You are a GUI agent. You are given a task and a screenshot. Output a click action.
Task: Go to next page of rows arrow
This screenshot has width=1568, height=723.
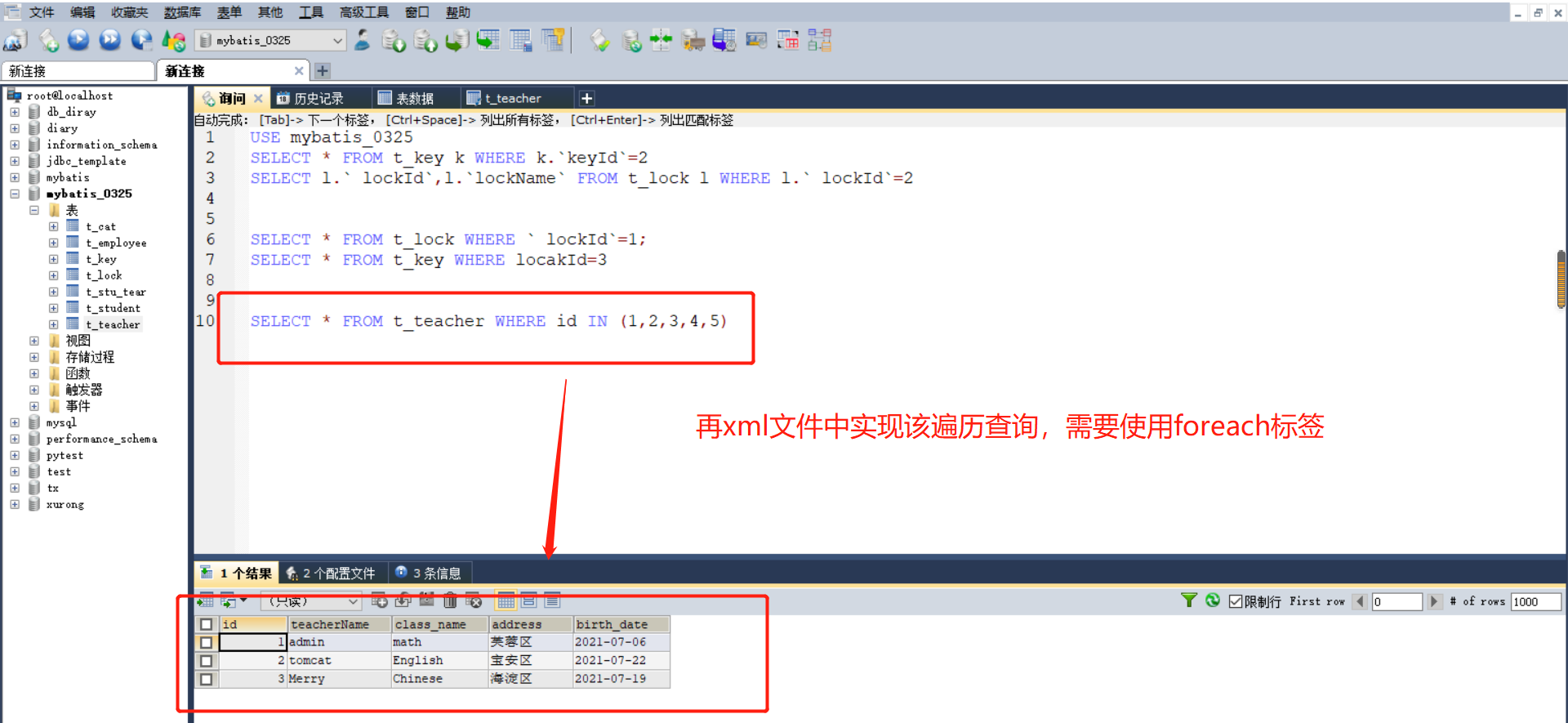(x=1434, y=601)
